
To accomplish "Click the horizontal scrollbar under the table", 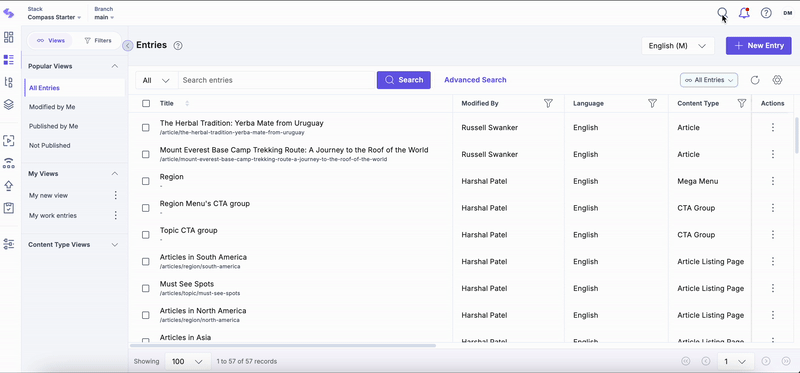I will coord(283,345).
